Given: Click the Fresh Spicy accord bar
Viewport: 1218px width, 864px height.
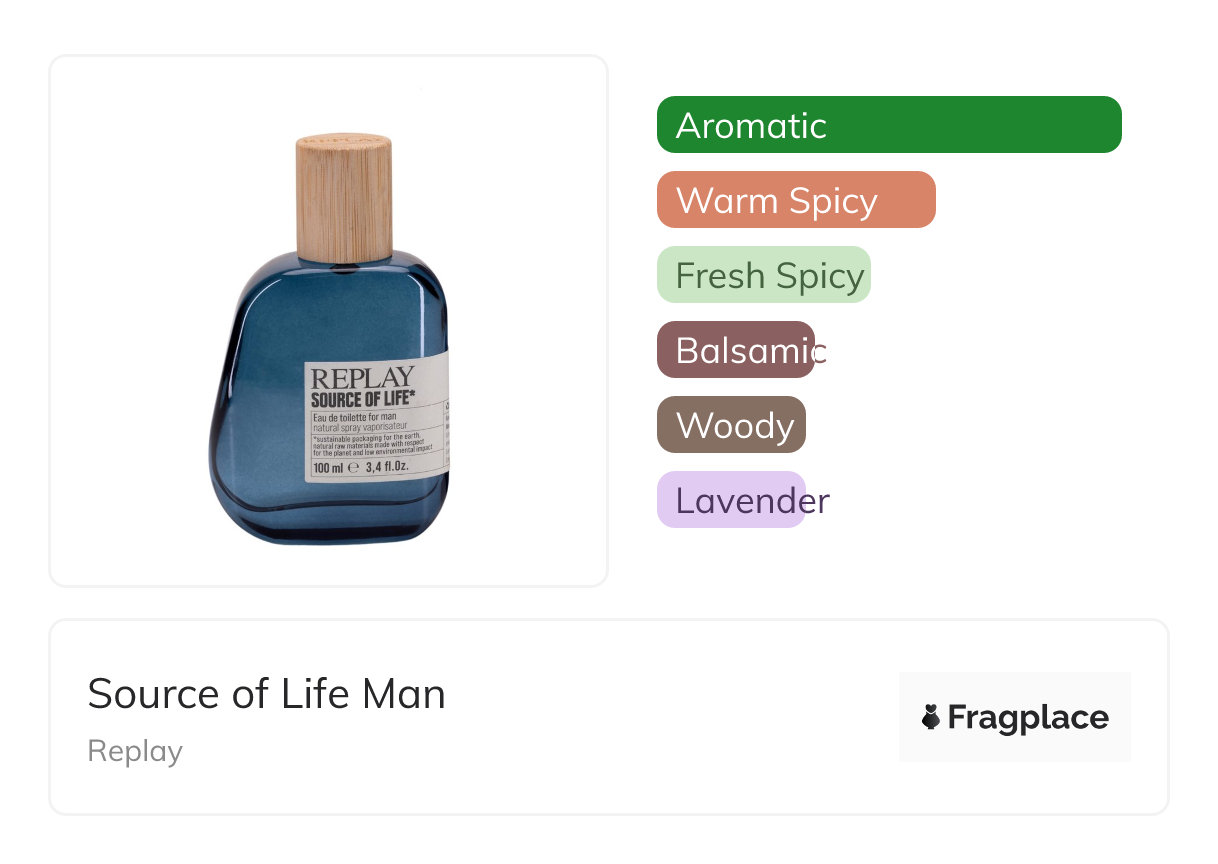Looking at the screenshot, I should pos(763,275).
